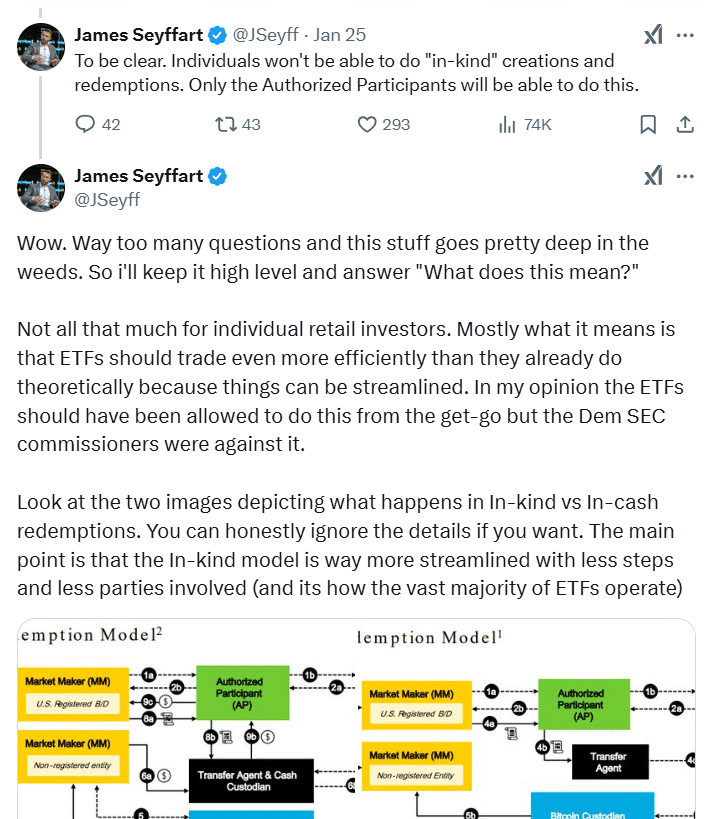Open more options menu on main tweet
Viewport: 715px width, 819px height.
685,177
